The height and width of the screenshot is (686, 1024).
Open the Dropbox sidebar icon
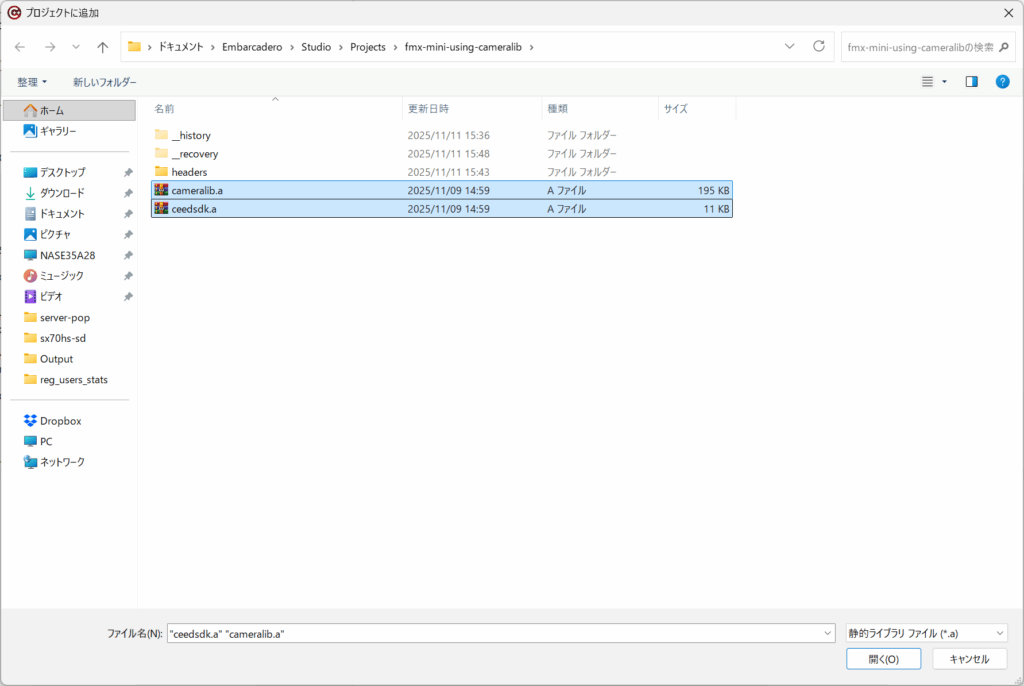[30, 421]
